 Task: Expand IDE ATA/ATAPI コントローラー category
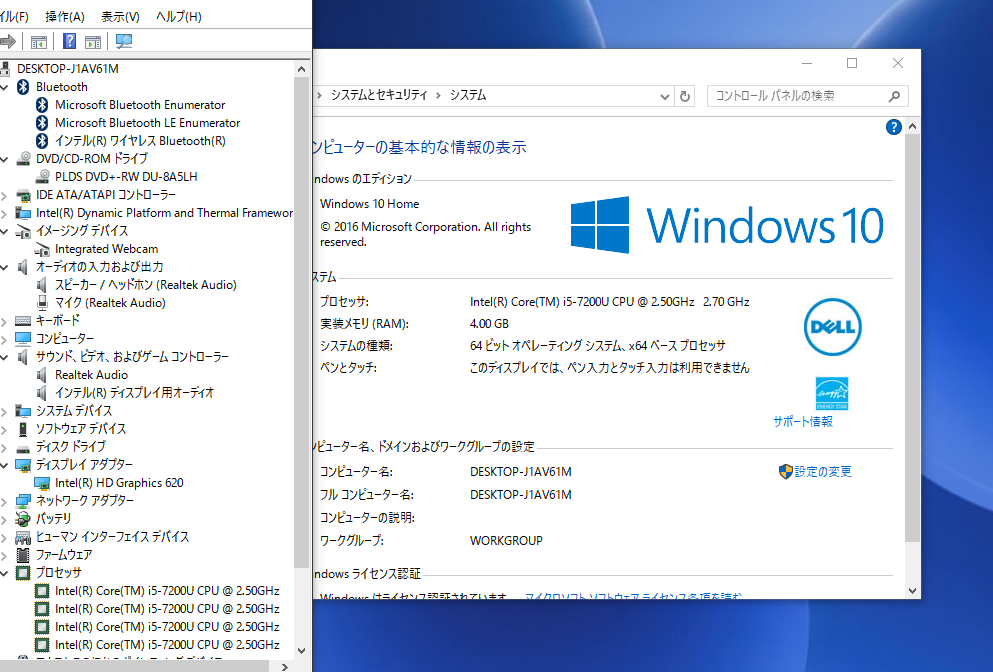coord(4,195)
